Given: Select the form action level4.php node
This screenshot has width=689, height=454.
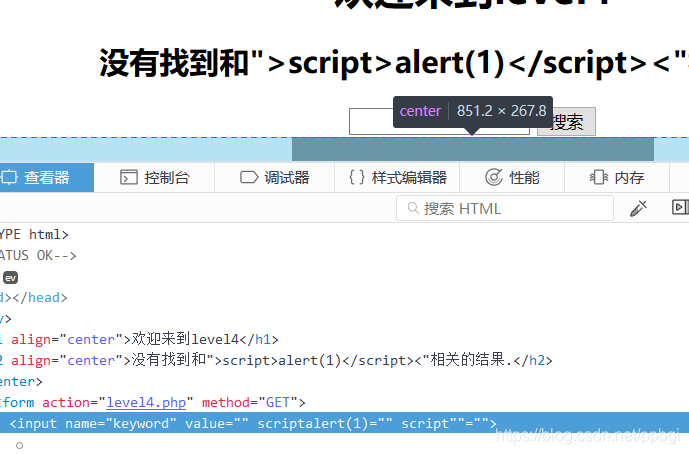Looking at the screenshot, I should tap(152, 403).
